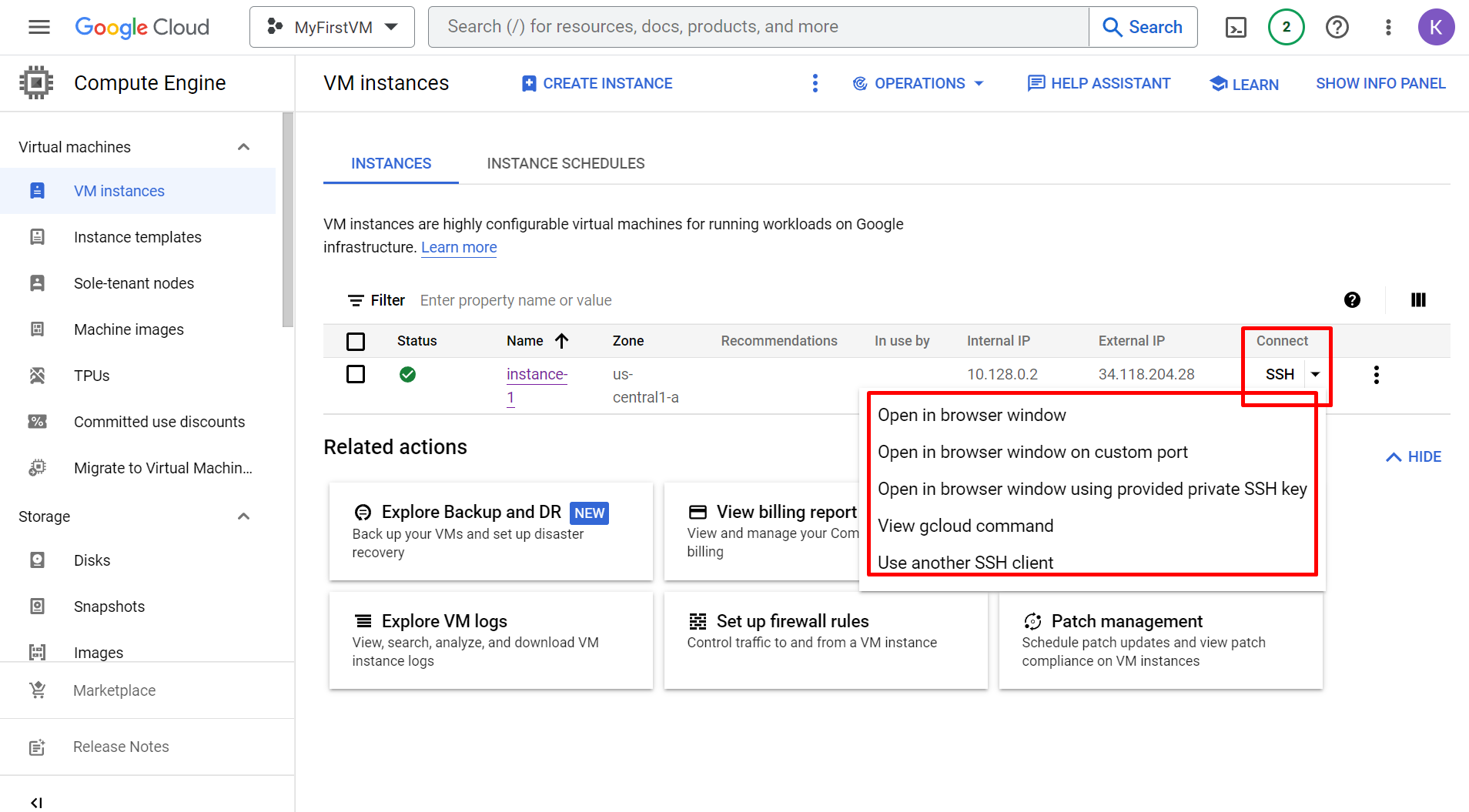Open the help question mark menu
Viewport: 1469px width, 812px height.
pos(1337,27)
